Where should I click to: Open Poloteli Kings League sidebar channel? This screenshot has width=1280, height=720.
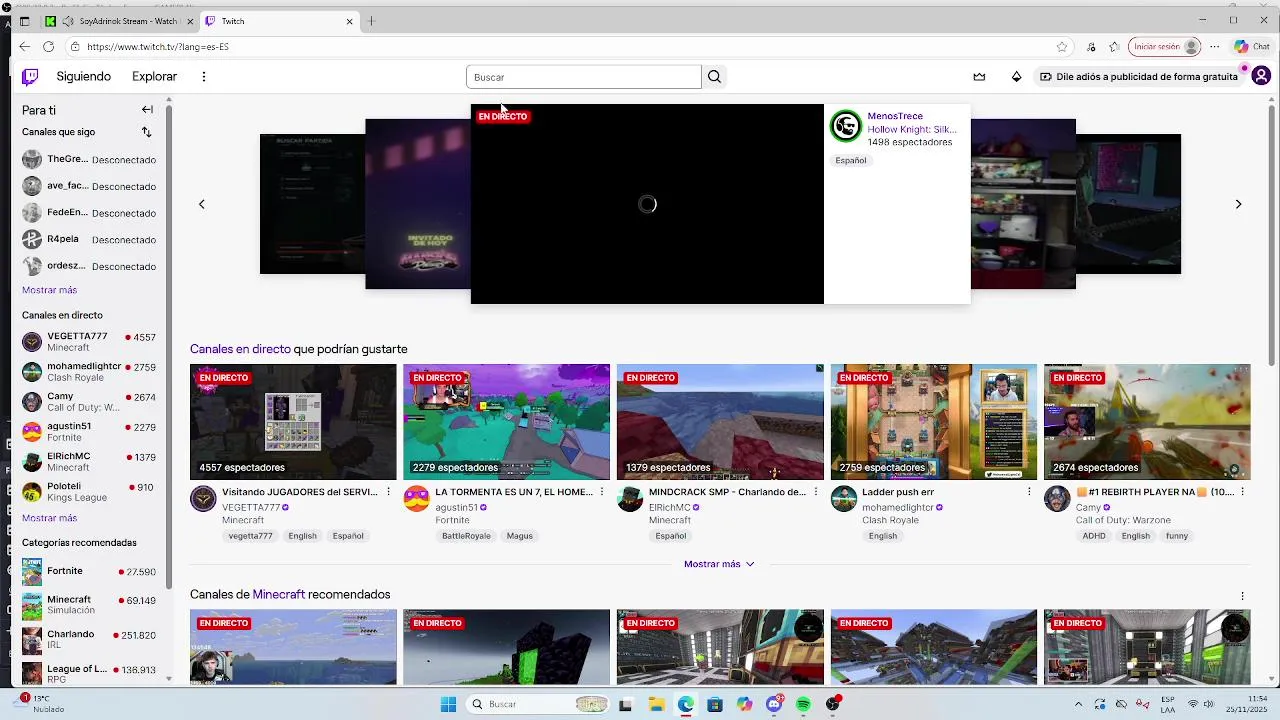(x=89, y=492)
